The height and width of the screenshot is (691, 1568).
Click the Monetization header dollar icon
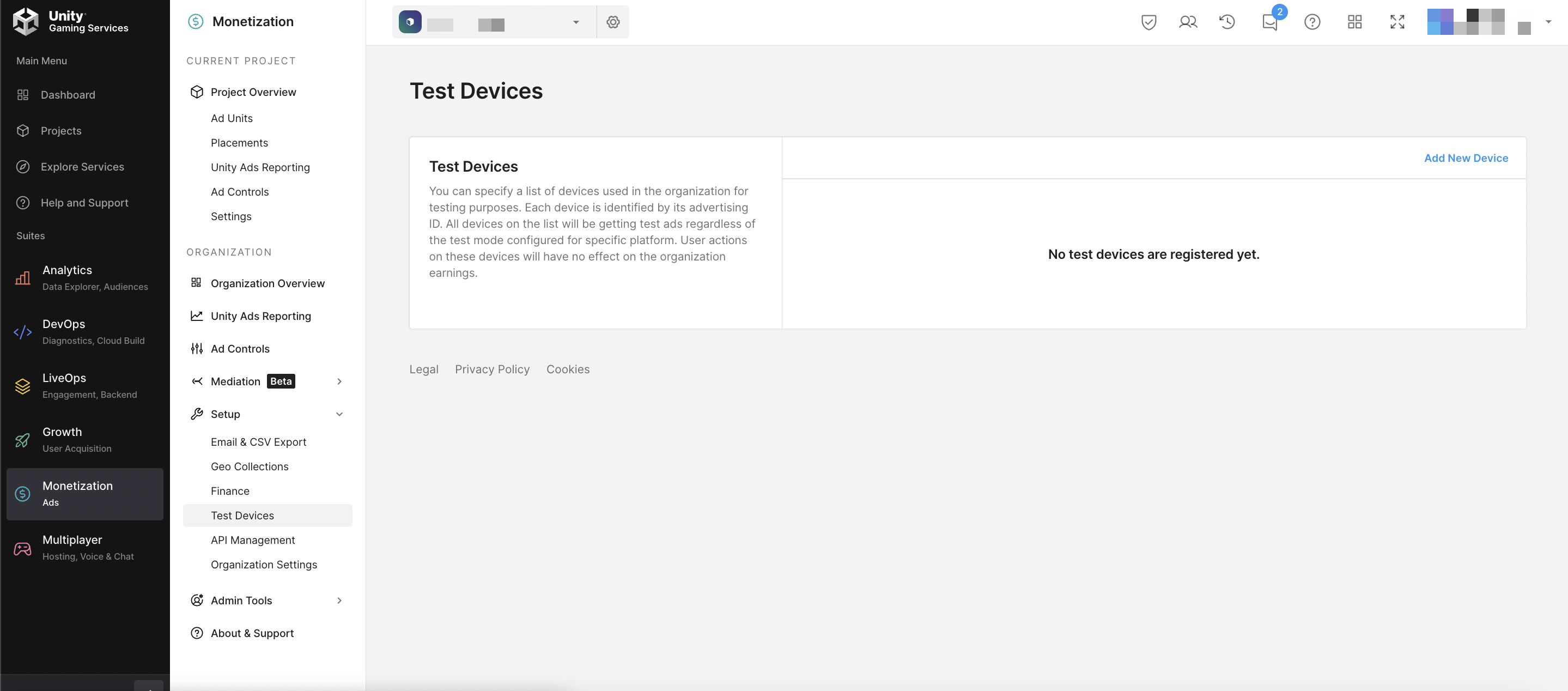(196, 22)
